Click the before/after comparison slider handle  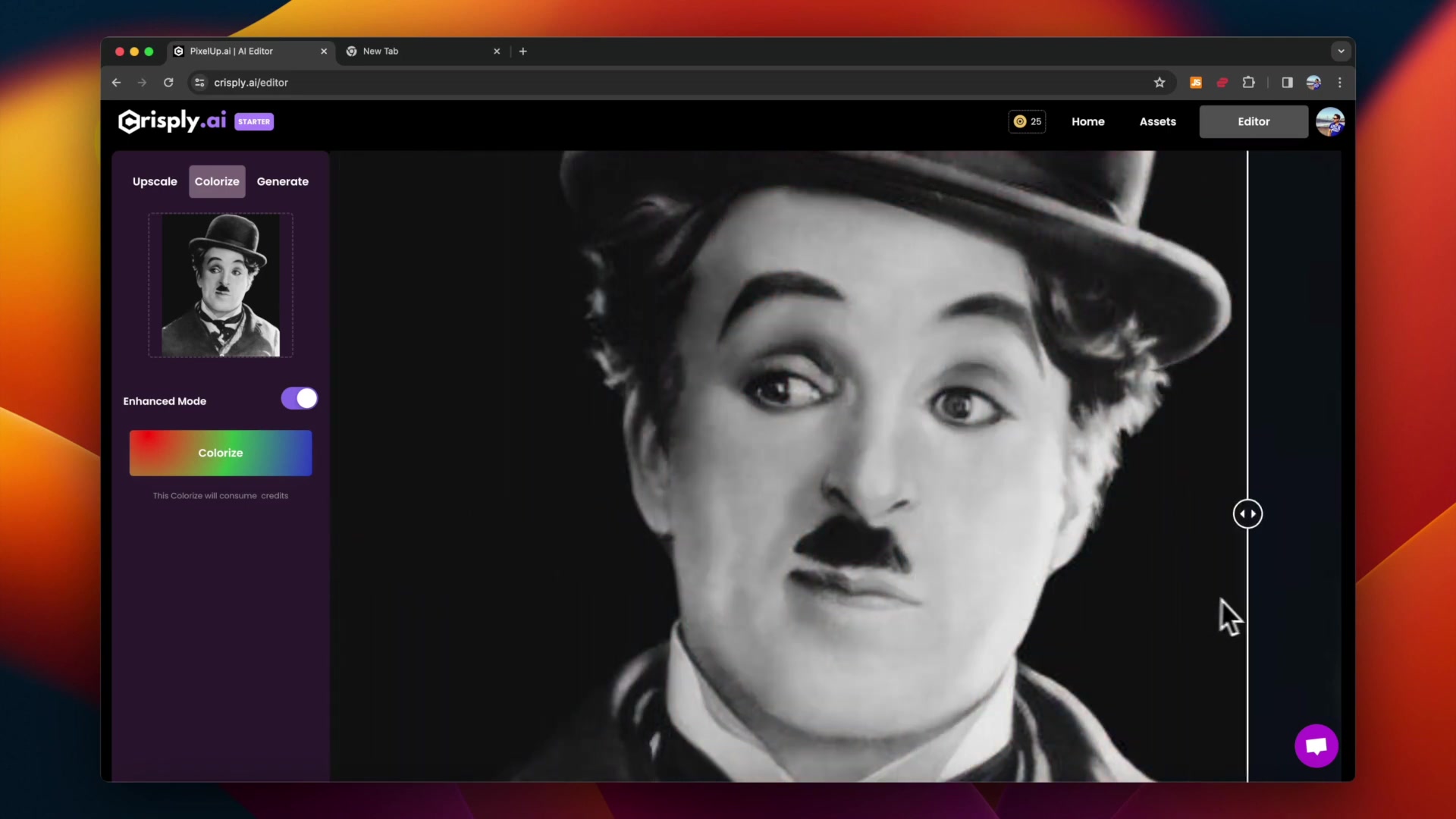1247,513
